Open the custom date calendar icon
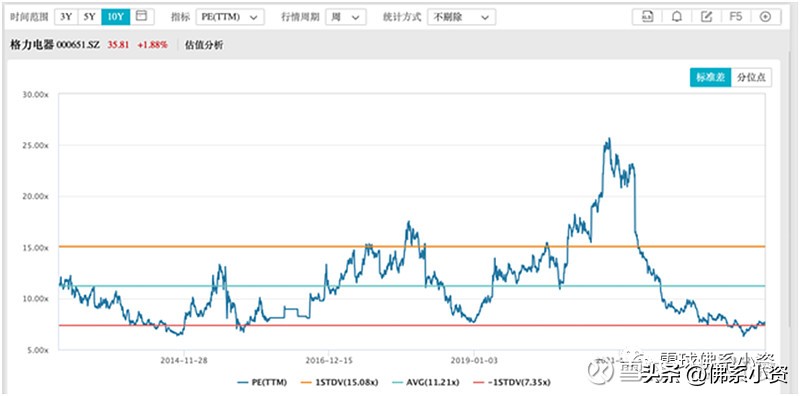The height and width of the screenshot is (396, 800). pyautogui.click(x=141, y=16)
